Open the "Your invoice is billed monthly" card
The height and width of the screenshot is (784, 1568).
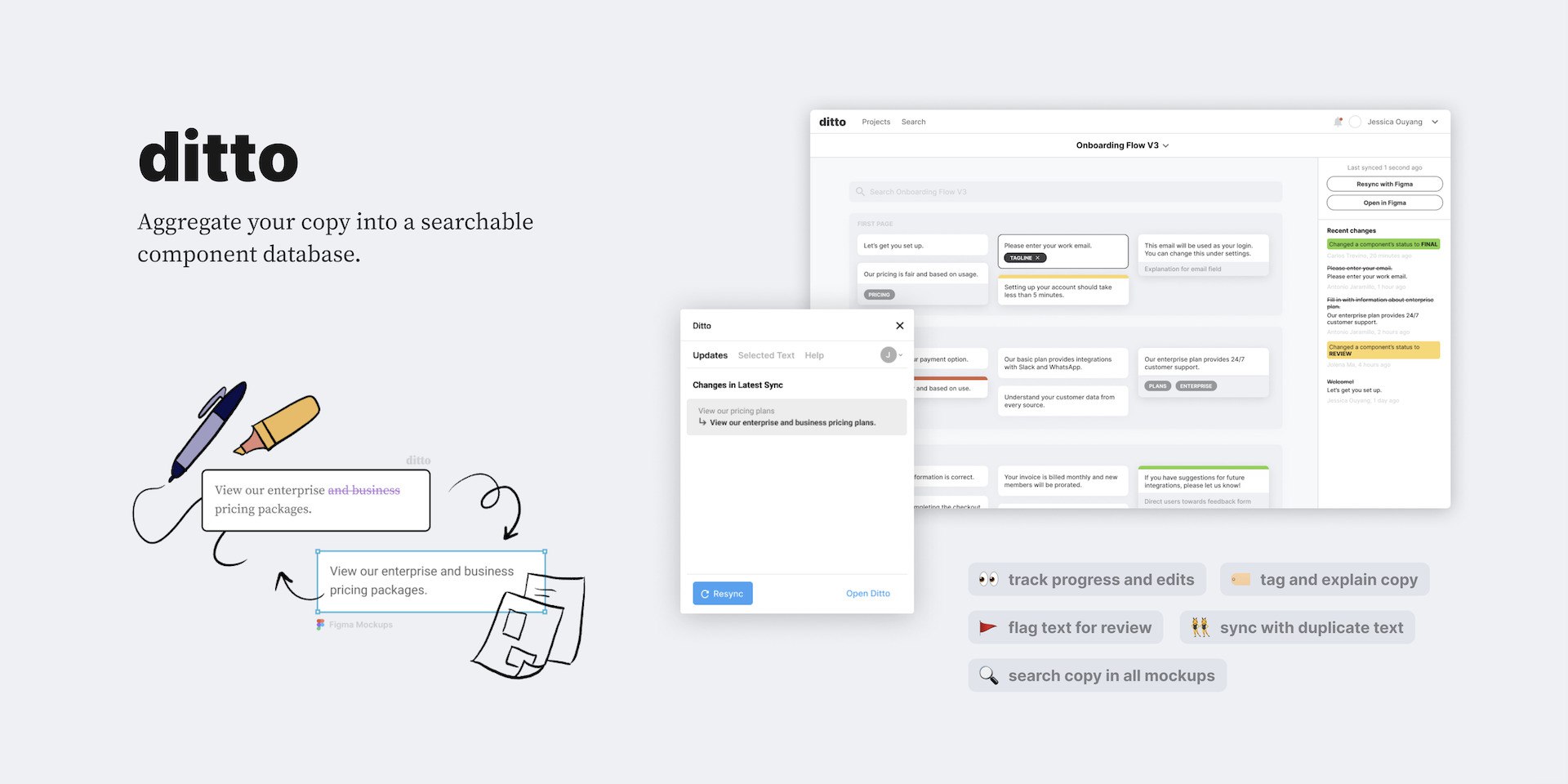point(1062,481)
